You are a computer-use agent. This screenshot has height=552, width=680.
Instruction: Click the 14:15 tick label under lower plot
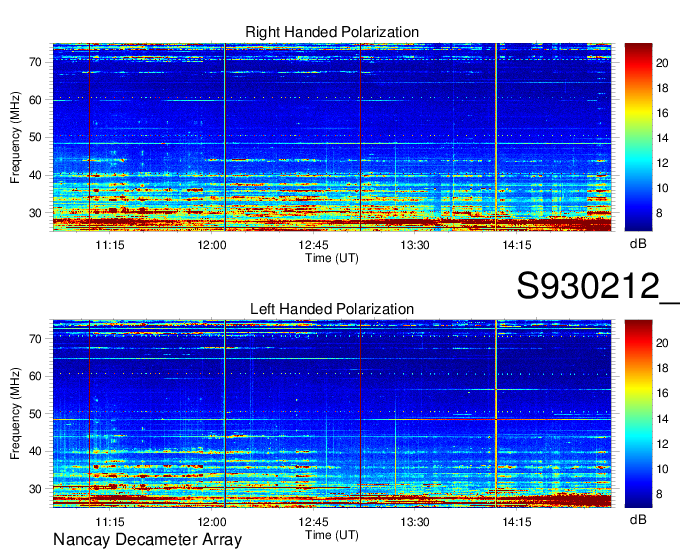coord(517,522)
